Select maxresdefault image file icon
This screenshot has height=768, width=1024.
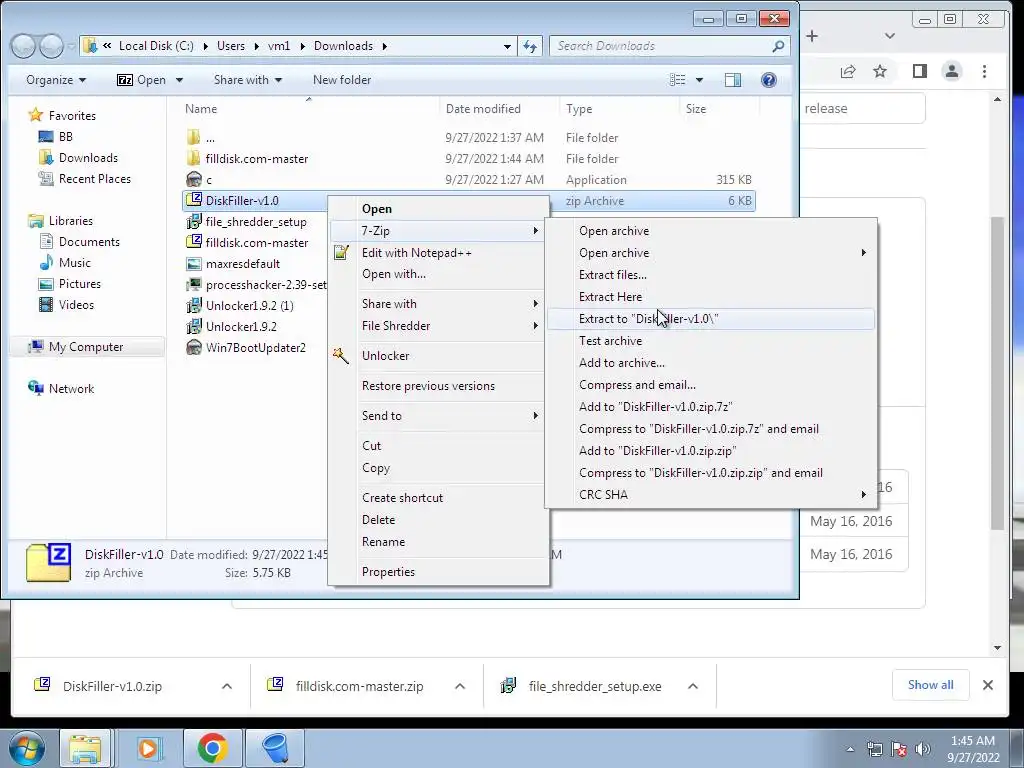coord(193,264)
